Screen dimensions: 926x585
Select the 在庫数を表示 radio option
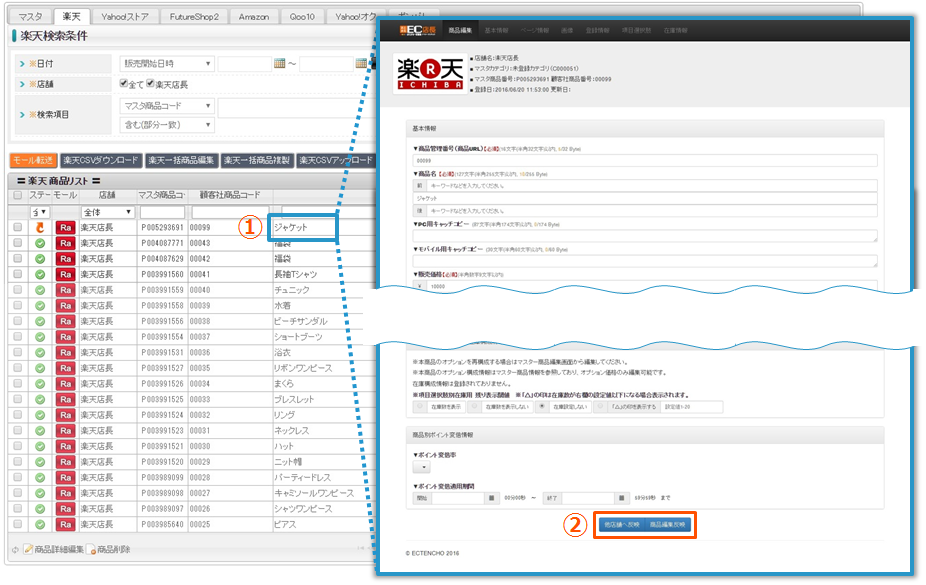420,407
